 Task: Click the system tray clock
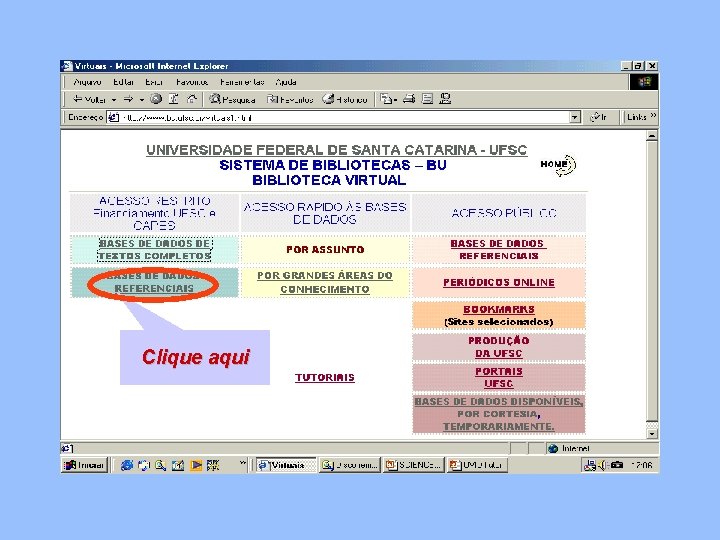point(642,465)
